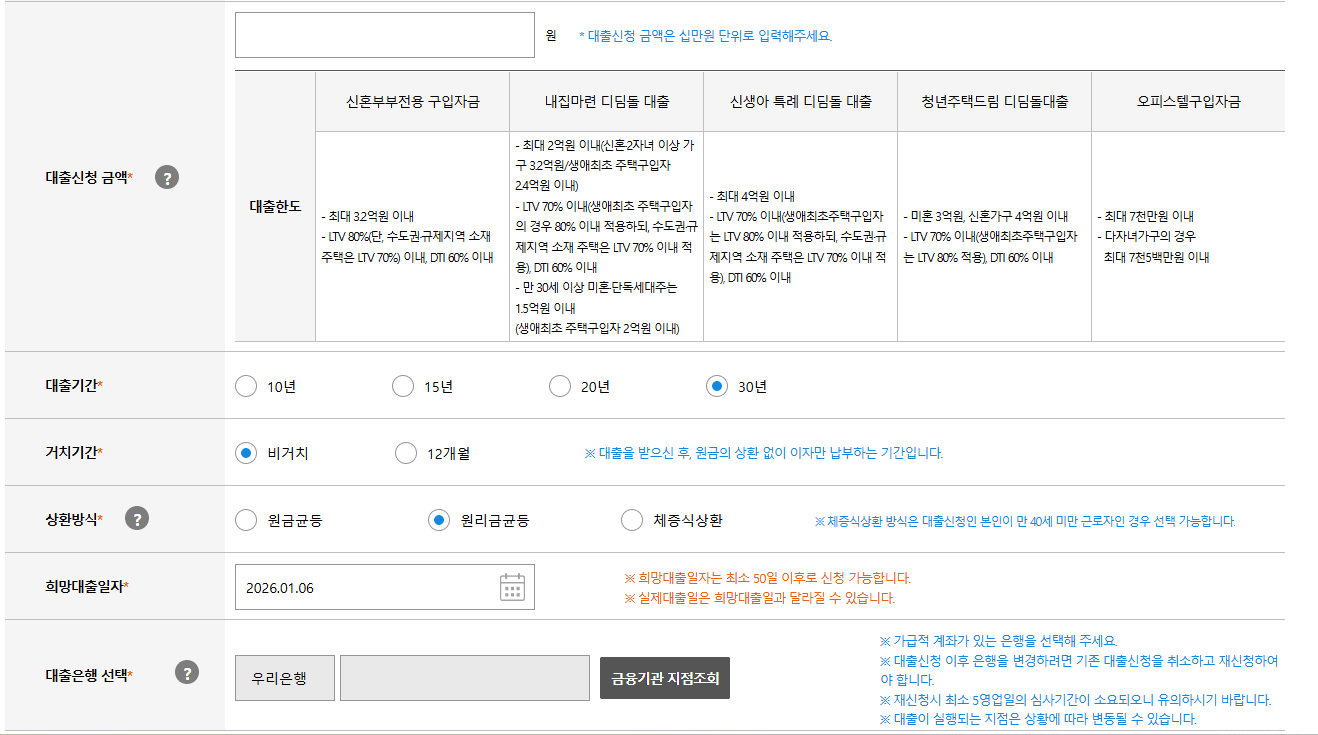Open the help icon next to 상환방식
The image size is (1318, 735).
138,519
